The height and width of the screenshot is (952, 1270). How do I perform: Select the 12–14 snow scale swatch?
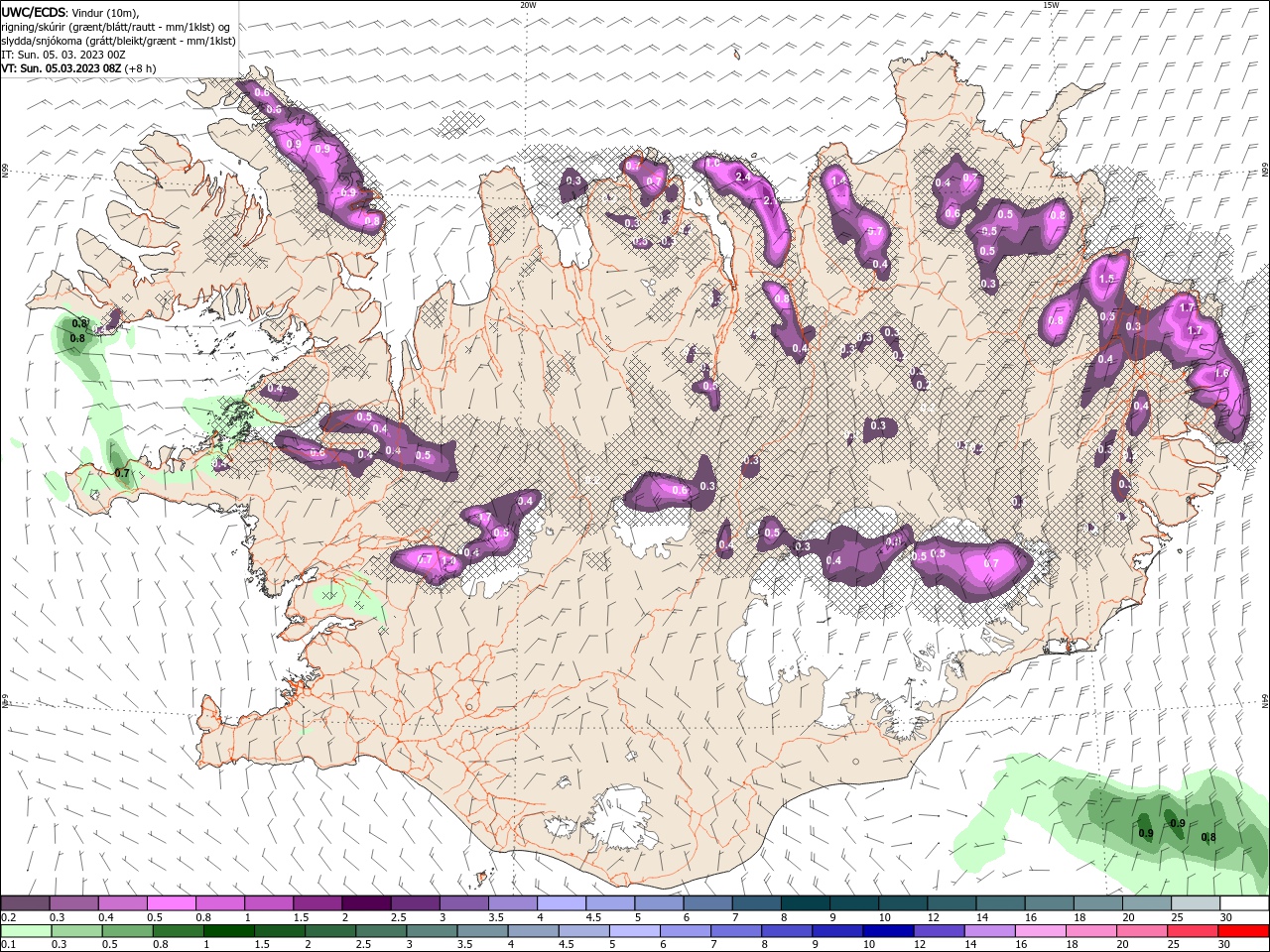click(951, 903)
